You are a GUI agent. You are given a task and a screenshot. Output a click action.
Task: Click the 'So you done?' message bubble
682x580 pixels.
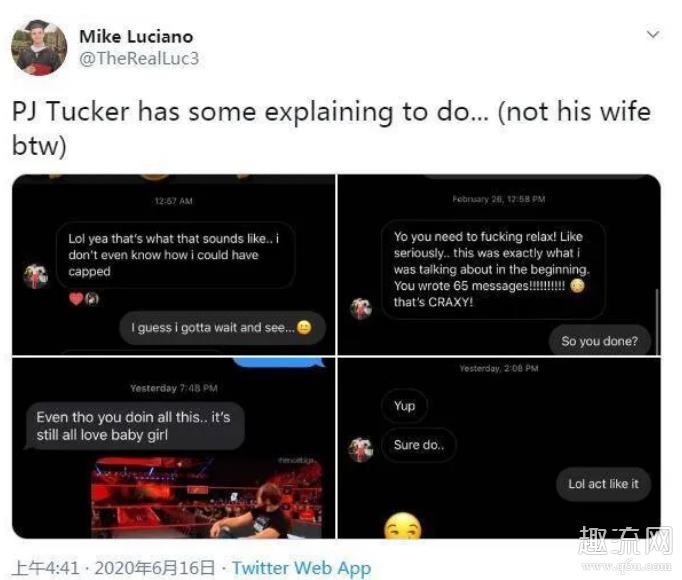point(599,341)
